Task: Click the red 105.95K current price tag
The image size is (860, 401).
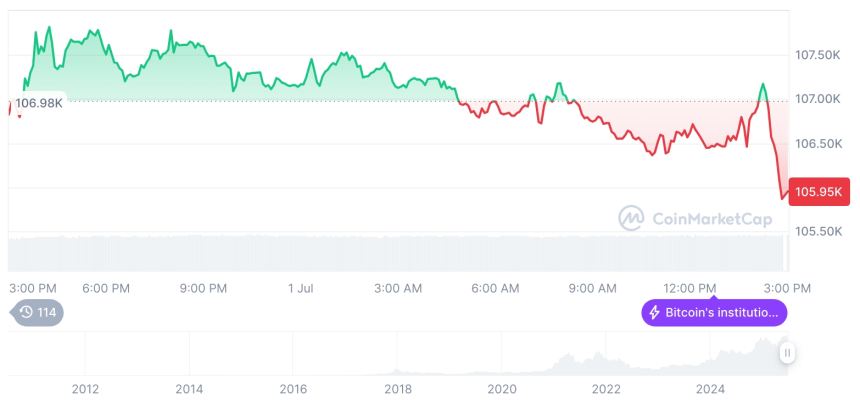Action: tap(818, 191)
